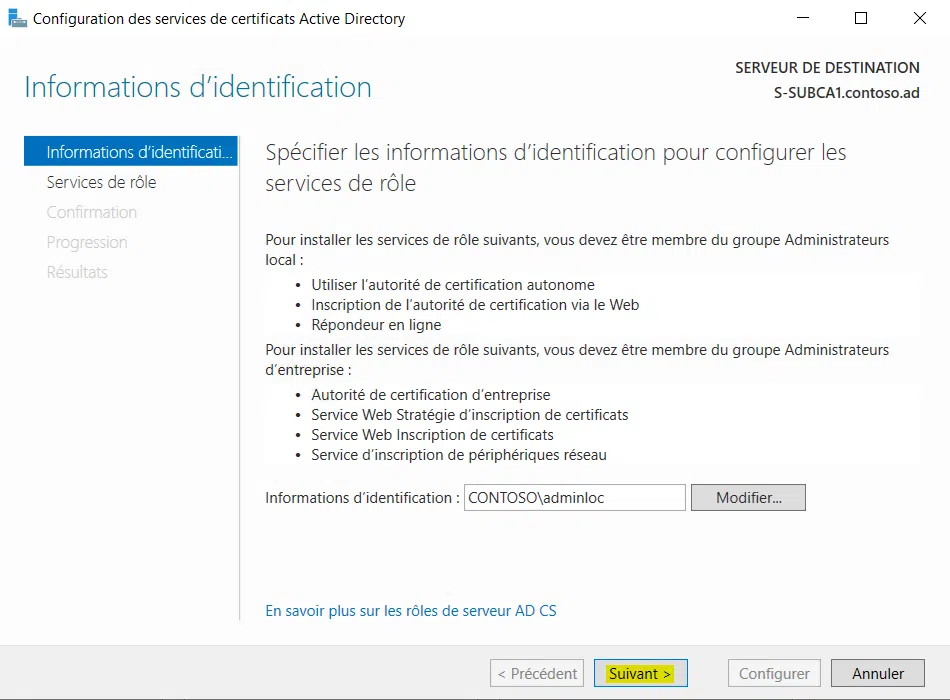Select the Confirmation step in sidebar

(x=91, y=212)
